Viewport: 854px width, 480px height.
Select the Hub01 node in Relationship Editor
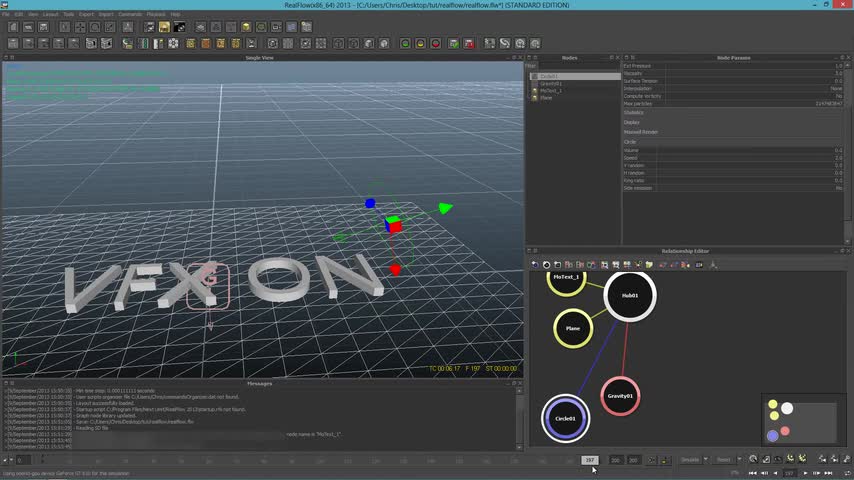[x=630, y=296]
